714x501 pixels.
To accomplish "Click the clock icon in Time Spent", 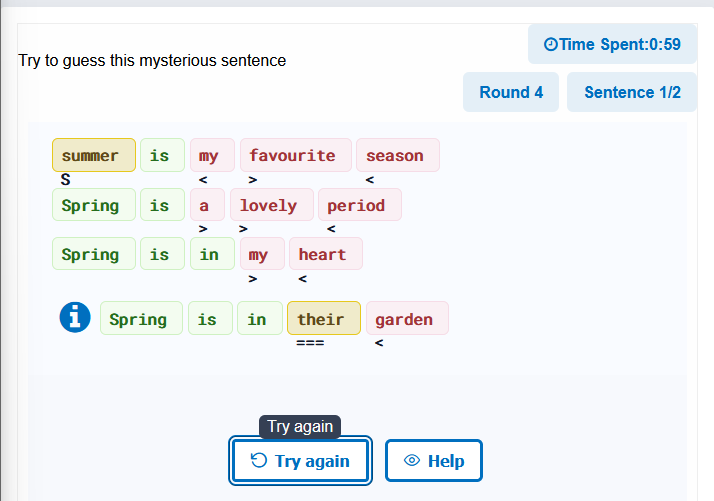I will 551,44.
